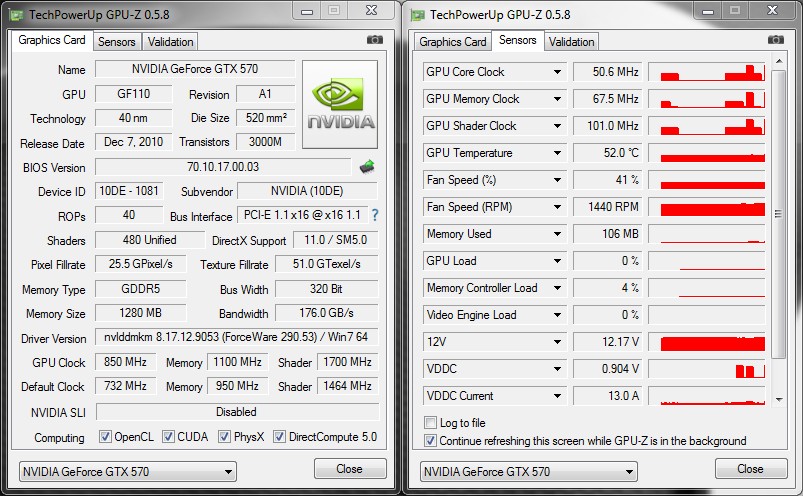Open the VDDC Current sensor dropdown
This screenshot has width=803, height=496.
click(557, 396)
